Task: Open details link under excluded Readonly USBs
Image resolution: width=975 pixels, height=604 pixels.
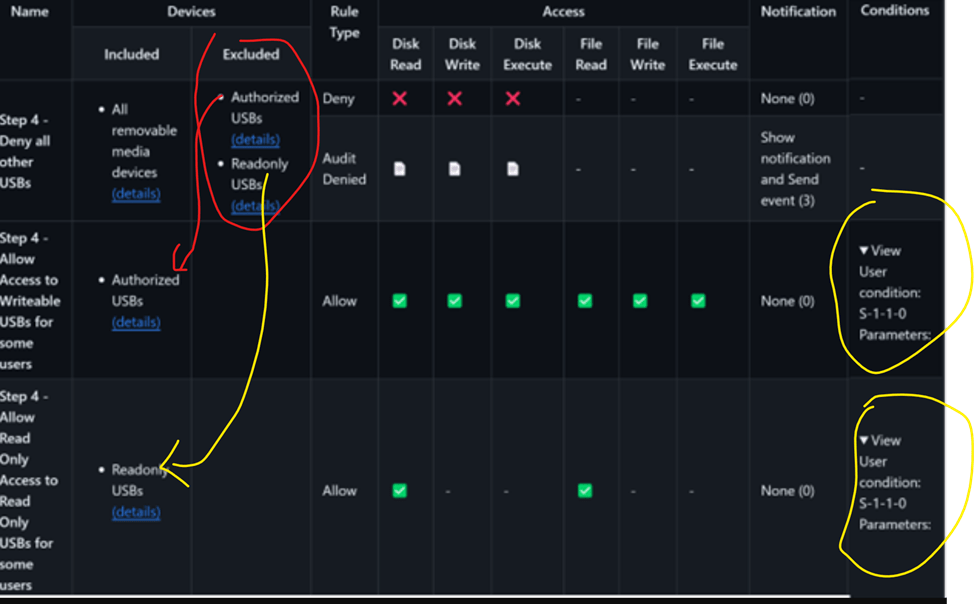Action: (255, 205)
